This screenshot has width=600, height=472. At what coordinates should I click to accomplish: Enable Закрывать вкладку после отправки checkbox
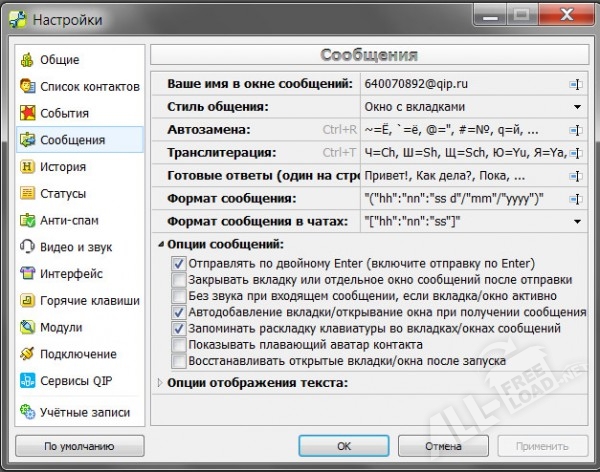pos(179,279)
